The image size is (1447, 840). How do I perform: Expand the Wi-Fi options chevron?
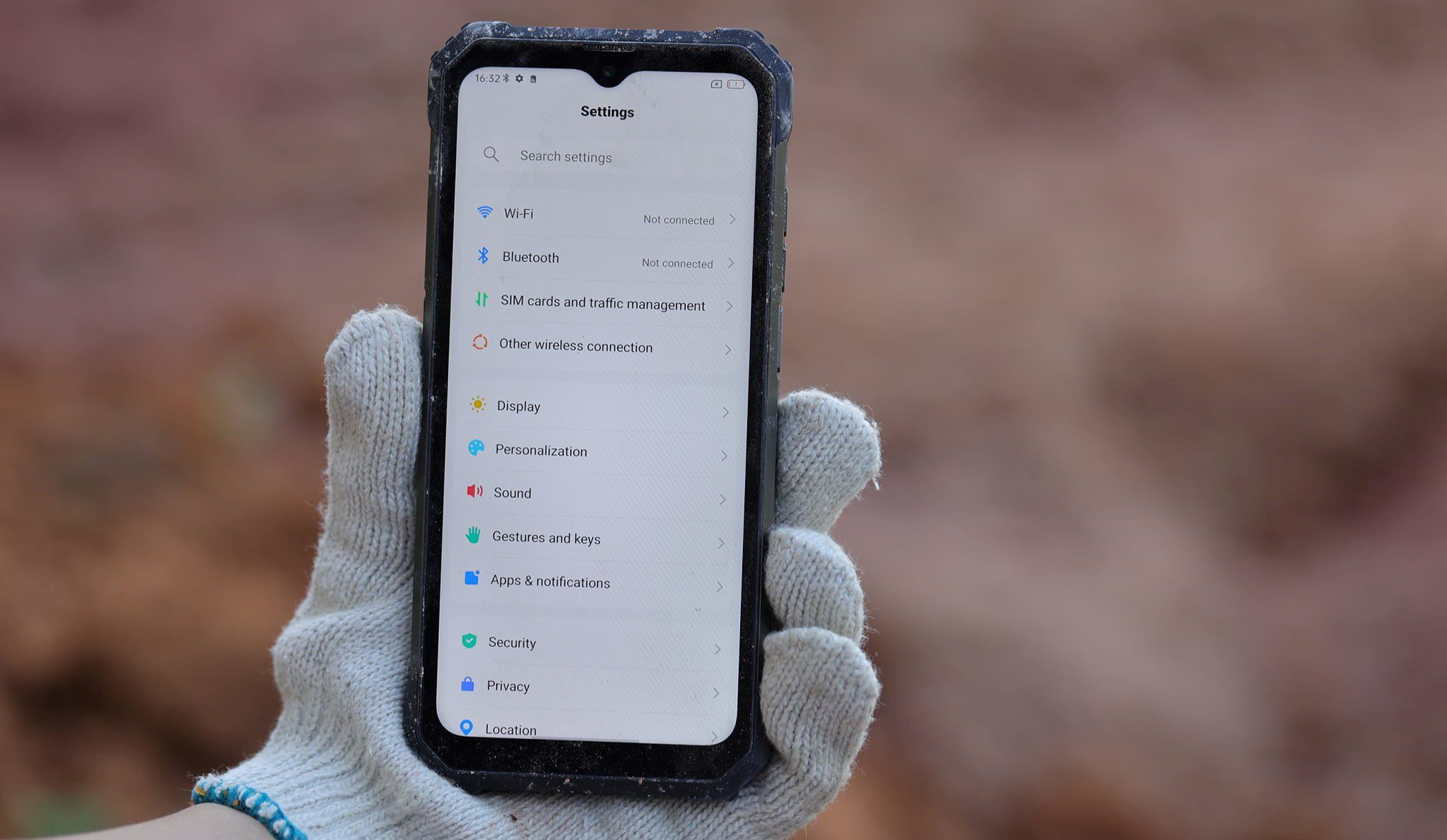[733, 219]
